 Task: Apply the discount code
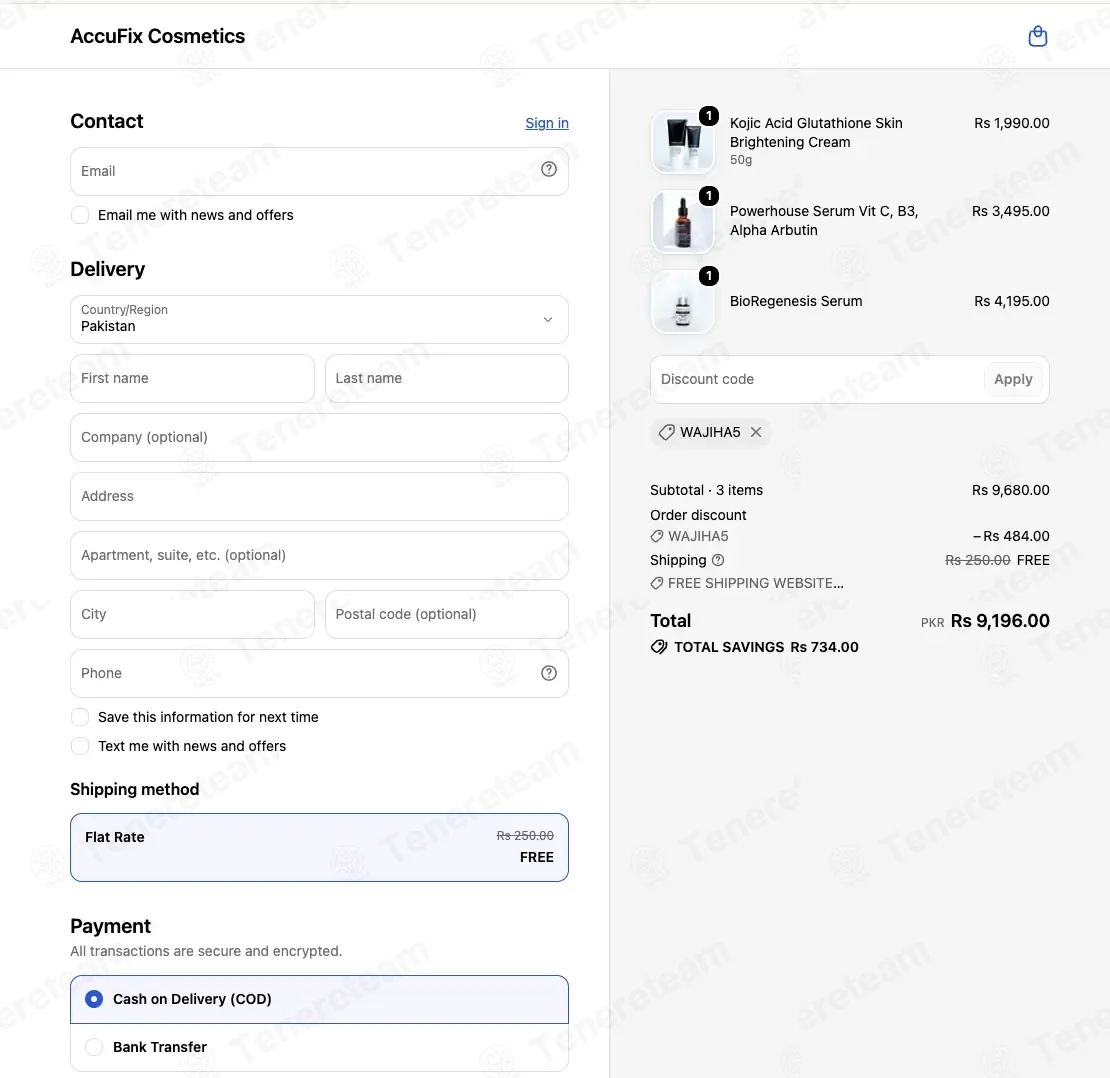pyautogui.click(x=1013, y=379)
